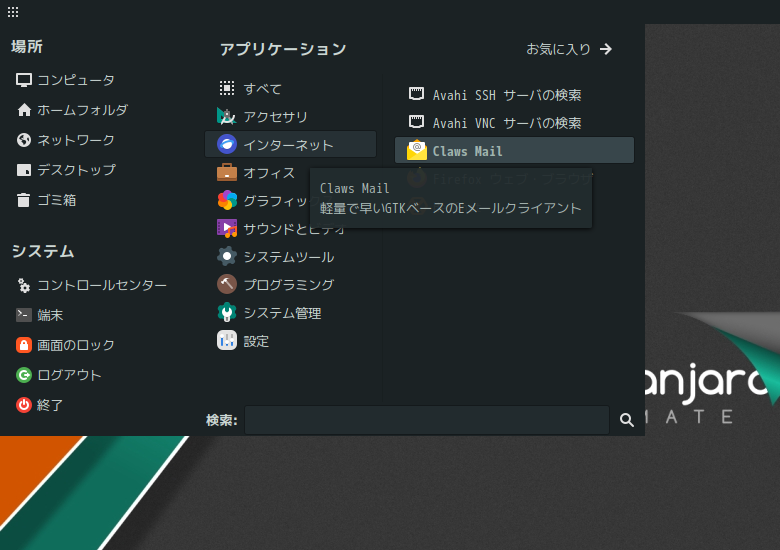Click the Office briefcase icon
Image resolution: width=780 pixels, height=550 pixels.
pos(227,173)
